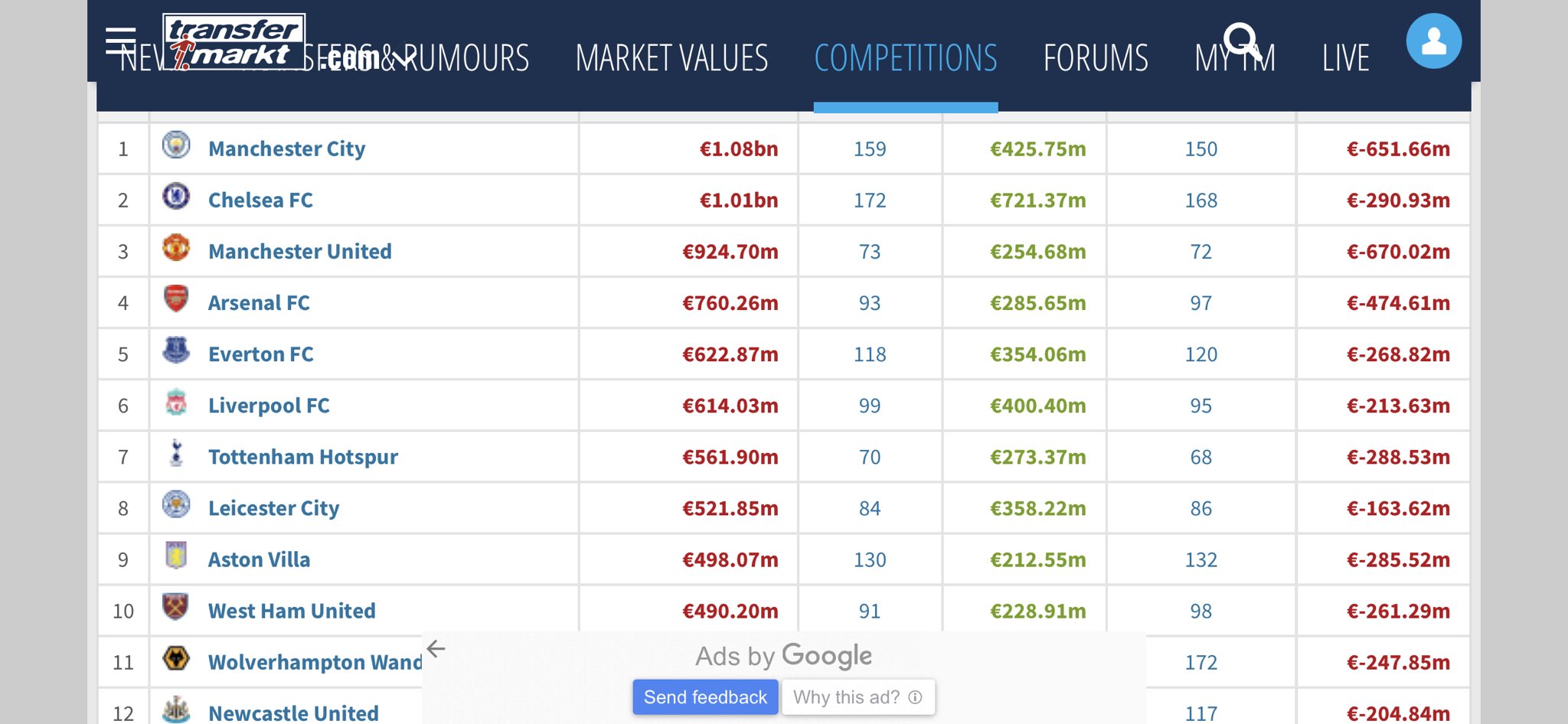Screen dimensions: 1568x724
Task: Click the Everton FC club crest
Action: click(x=176, y=351)
